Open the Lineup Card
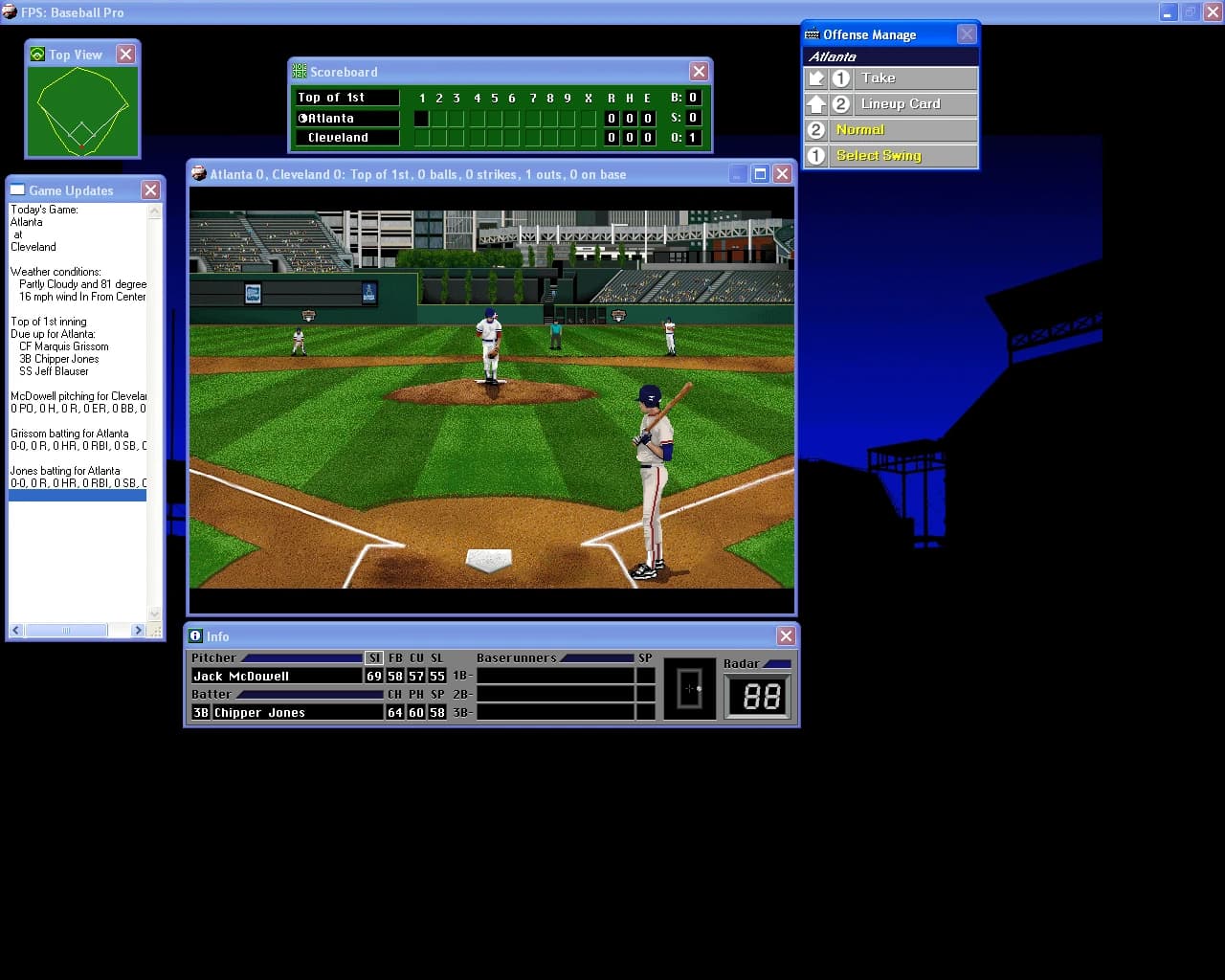This screenshot has height=980, width=1225. tap(900, 103)
